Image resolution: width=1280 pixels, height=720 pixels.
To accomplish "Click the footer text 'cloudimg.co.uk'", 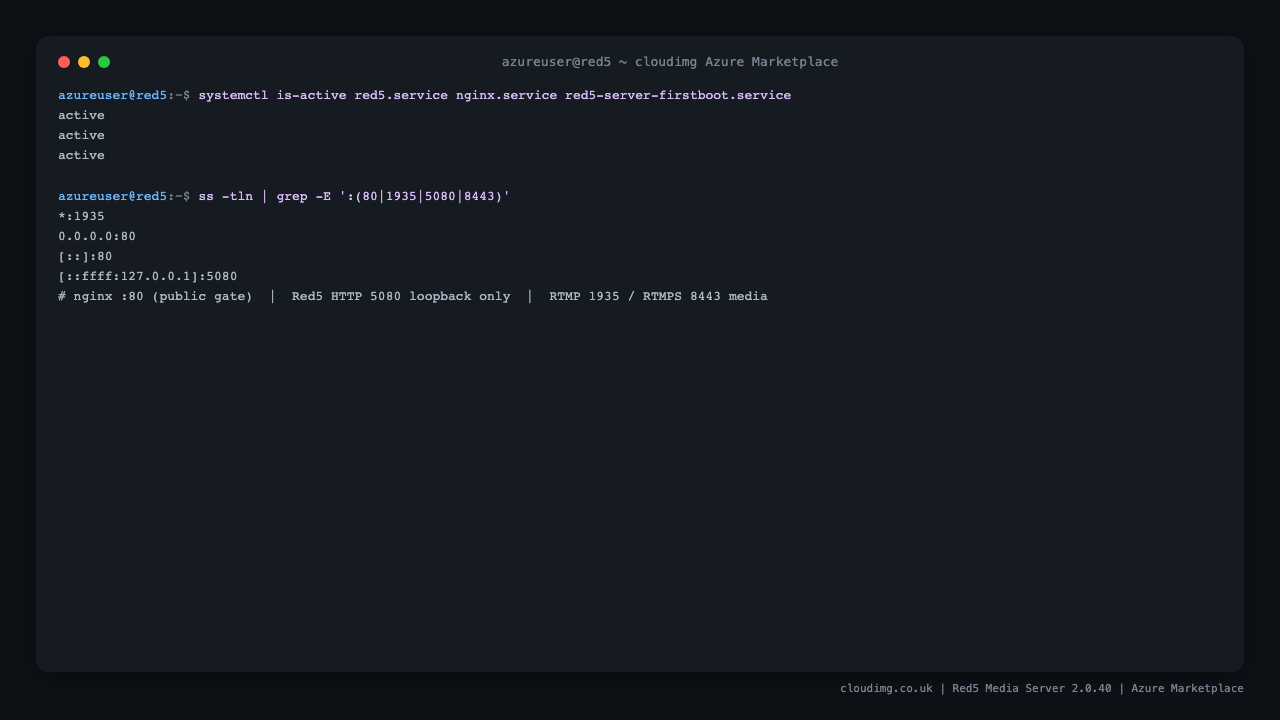I will [886, 689].
